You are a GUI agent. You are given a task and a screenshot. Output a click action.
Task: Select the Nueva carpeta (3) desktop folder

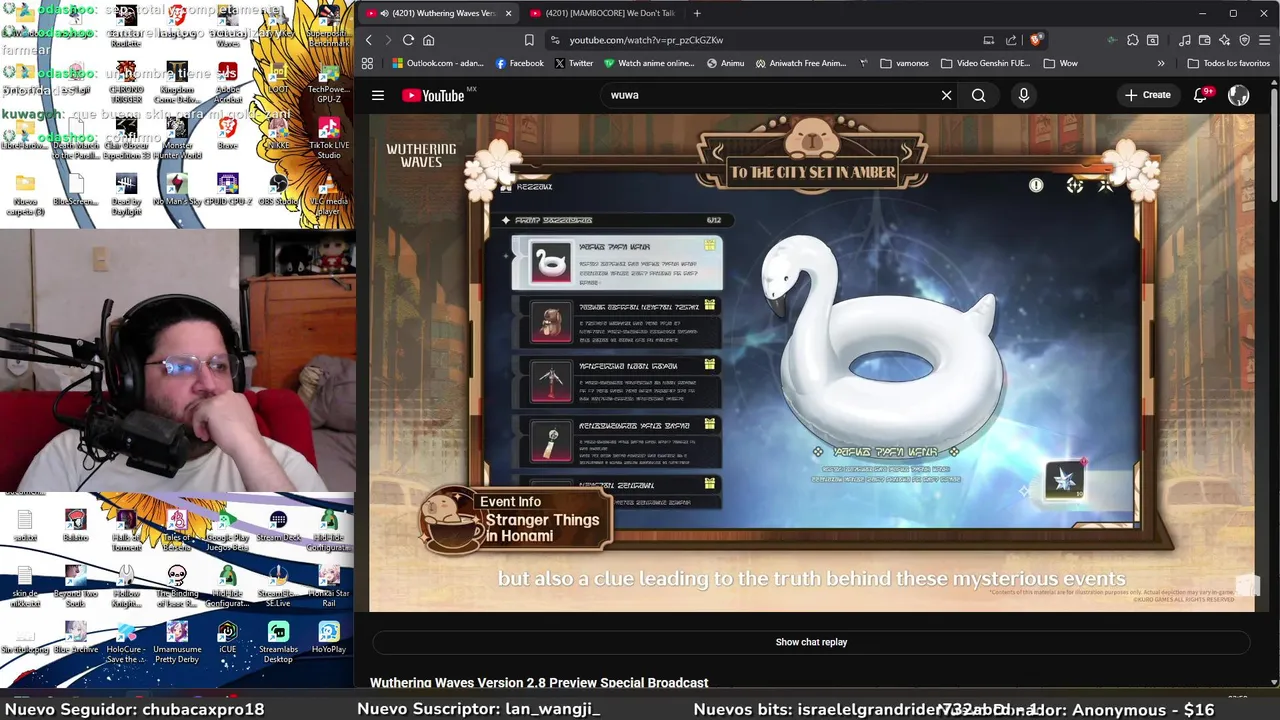click(25, 192)
